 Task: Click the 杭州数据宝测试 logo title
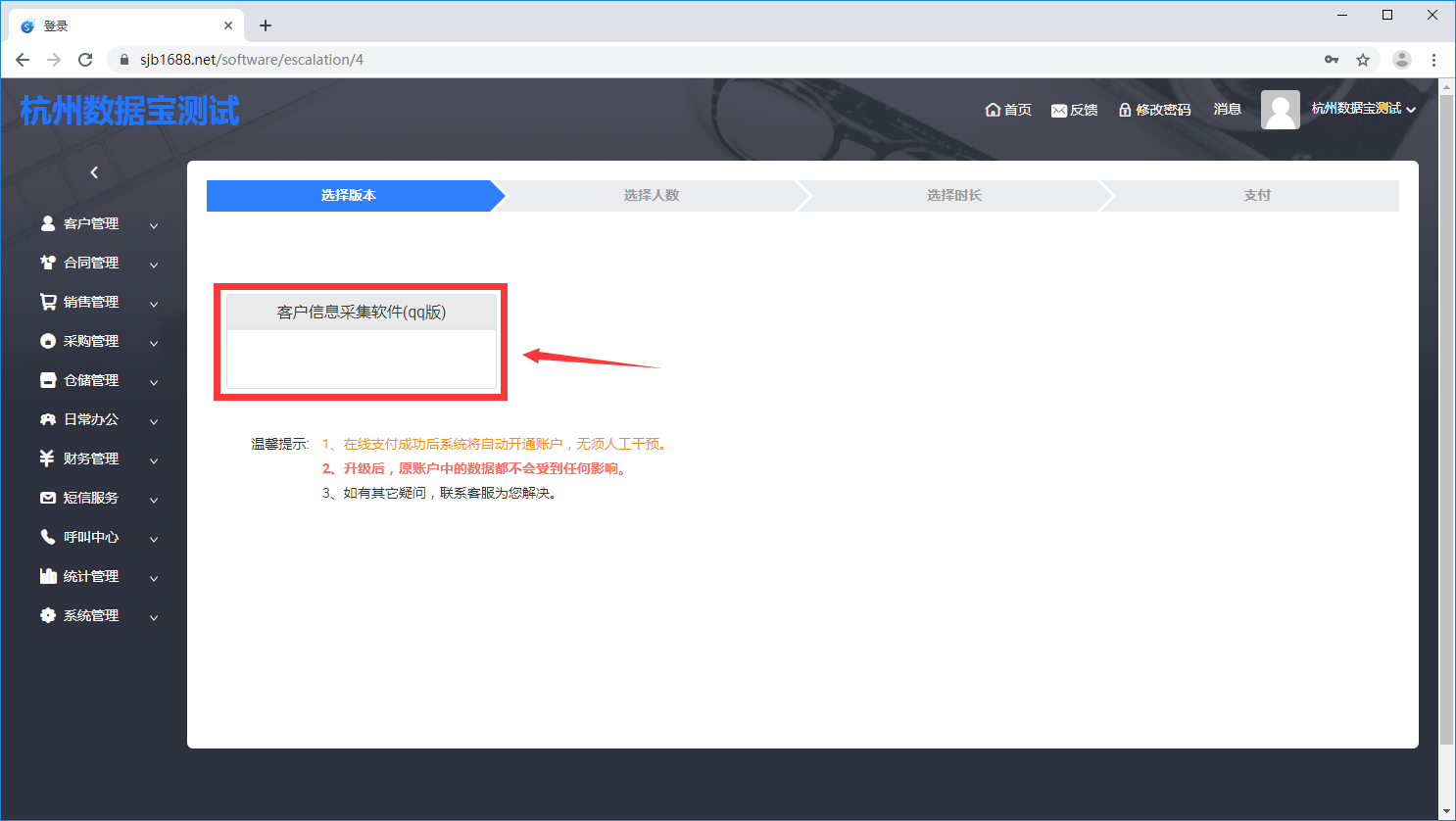(130, 111)
